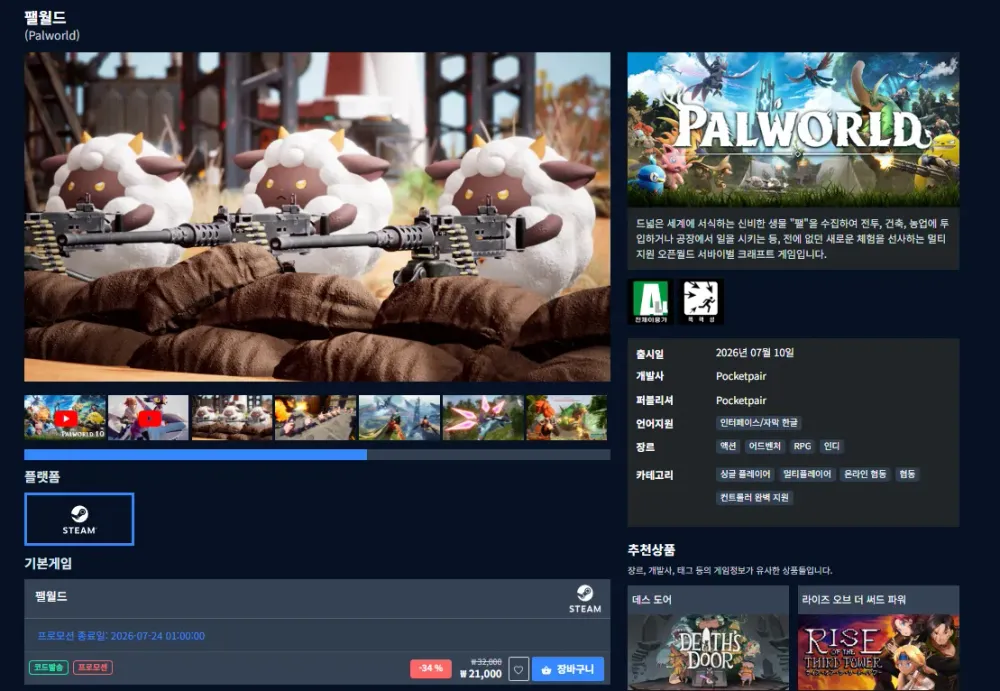Select the 어드벤처 genre tag
This screenshot has height=691, width=1000.
765,446
